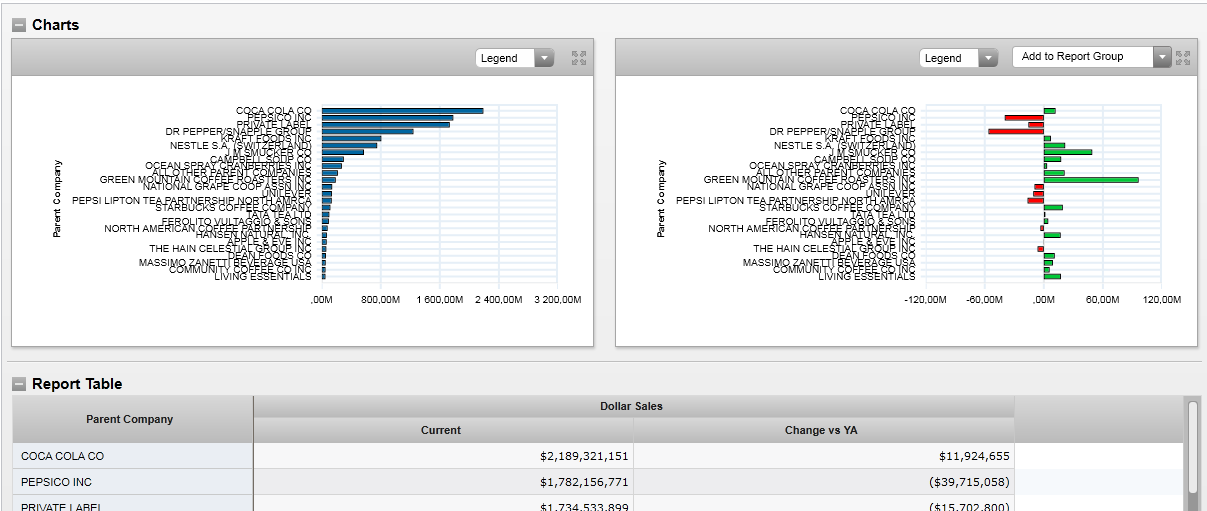Click the Dollar Sales group header
Screen dimensions: 1207x511
(x=631, y=406)
